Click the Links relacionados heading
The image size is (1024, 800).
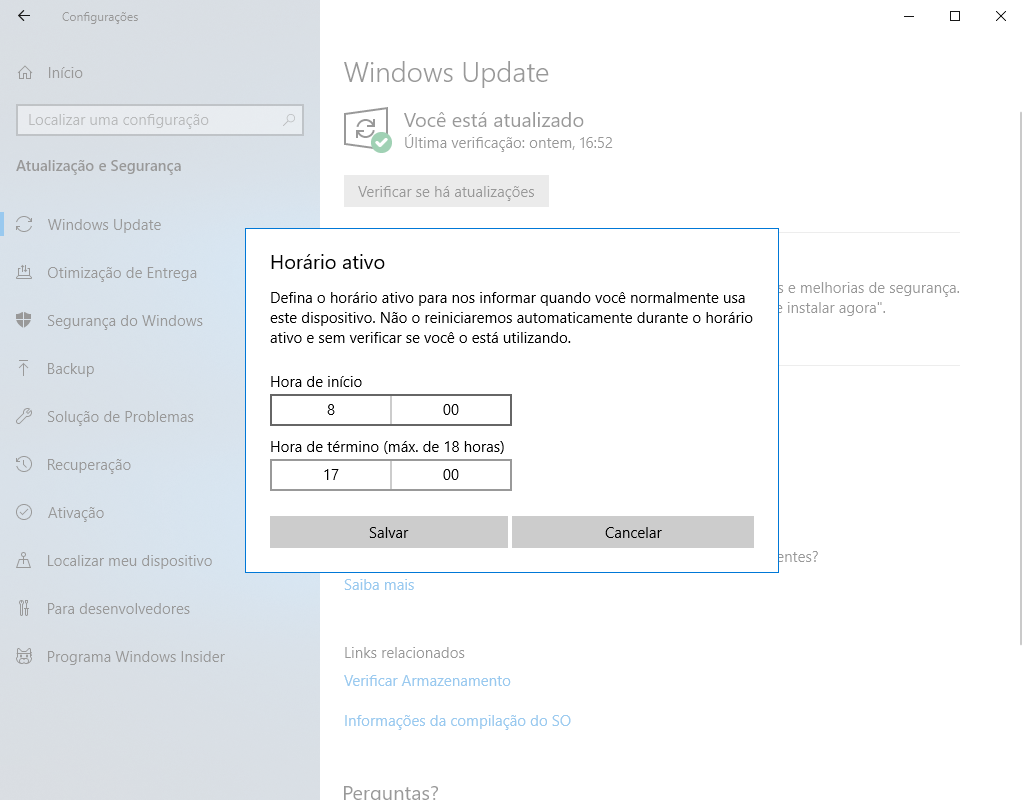404,653
